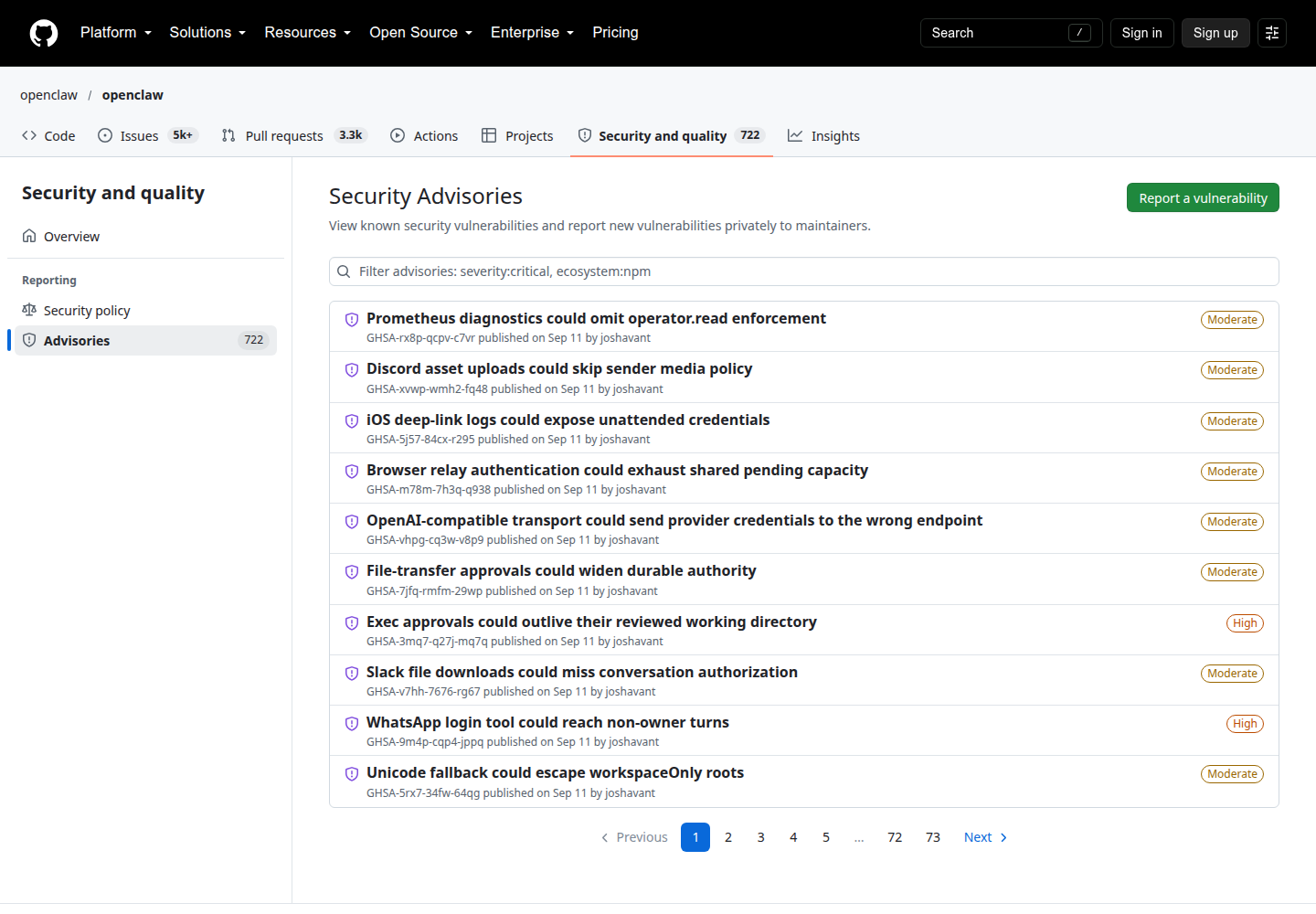Open the WhatsApp login tool advisory title
This screenshot has width=1316, height=914.
[547, 722]
